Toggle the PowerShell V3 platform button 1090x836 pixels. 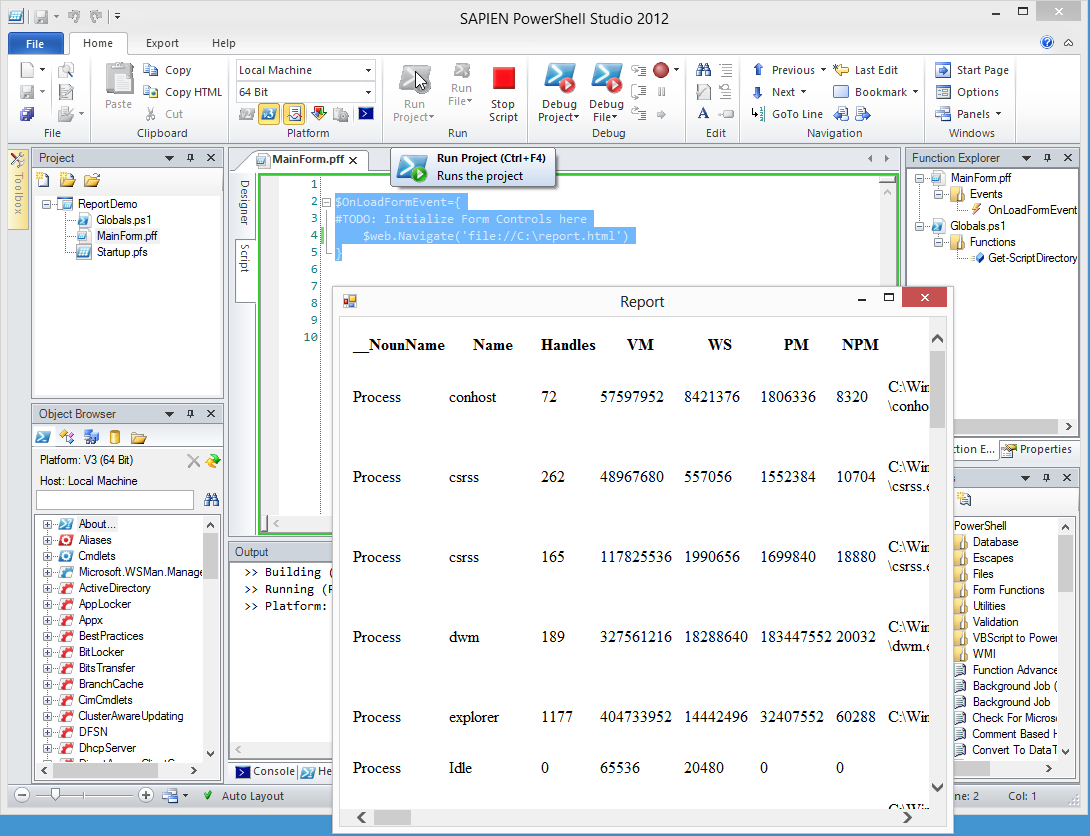pos(269,114)
